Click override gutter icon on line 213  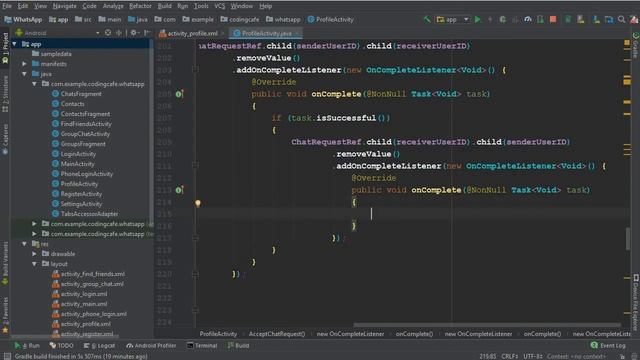point(179,190)
